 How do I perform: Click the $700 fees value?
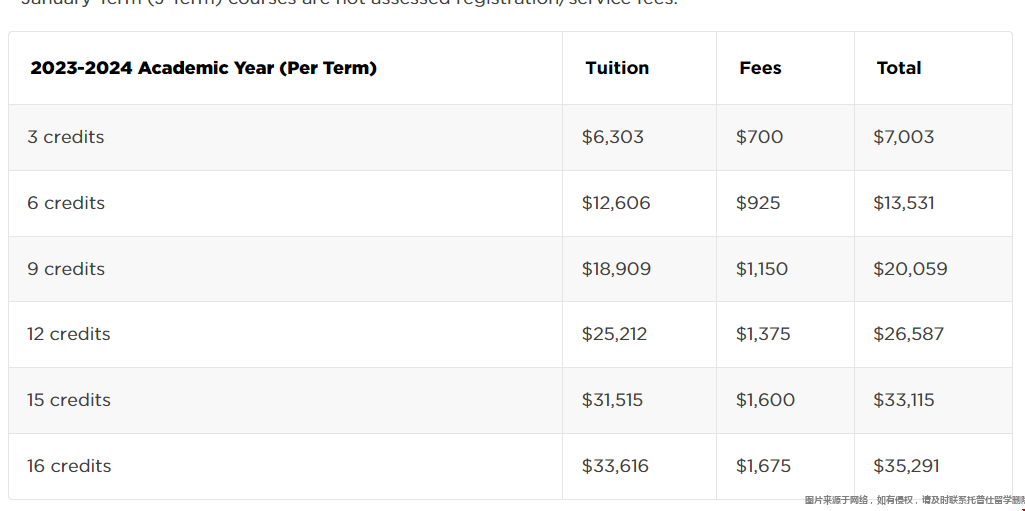759,137
